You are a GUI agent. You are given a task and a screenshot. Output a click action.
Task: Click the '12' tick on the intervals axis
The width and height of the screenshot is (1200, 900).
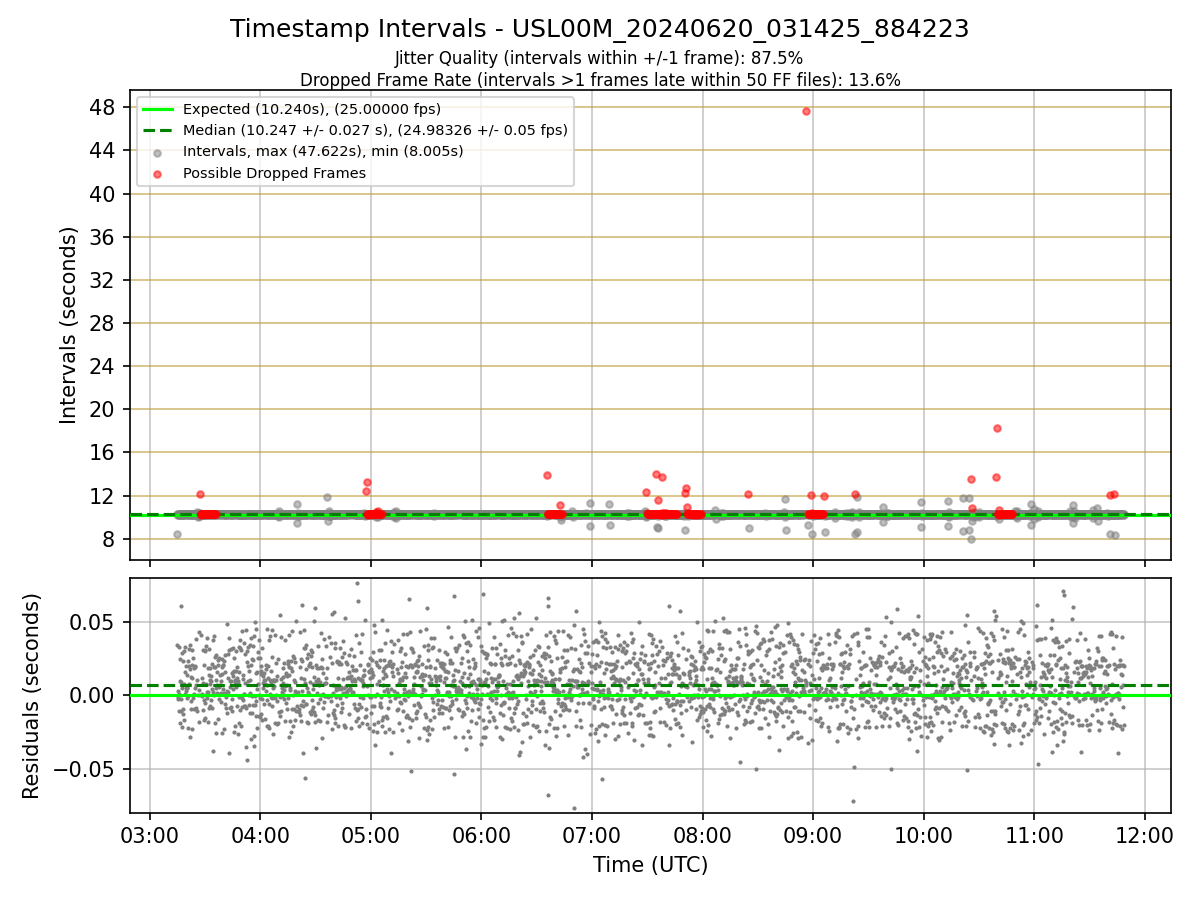tap(103, 496)
